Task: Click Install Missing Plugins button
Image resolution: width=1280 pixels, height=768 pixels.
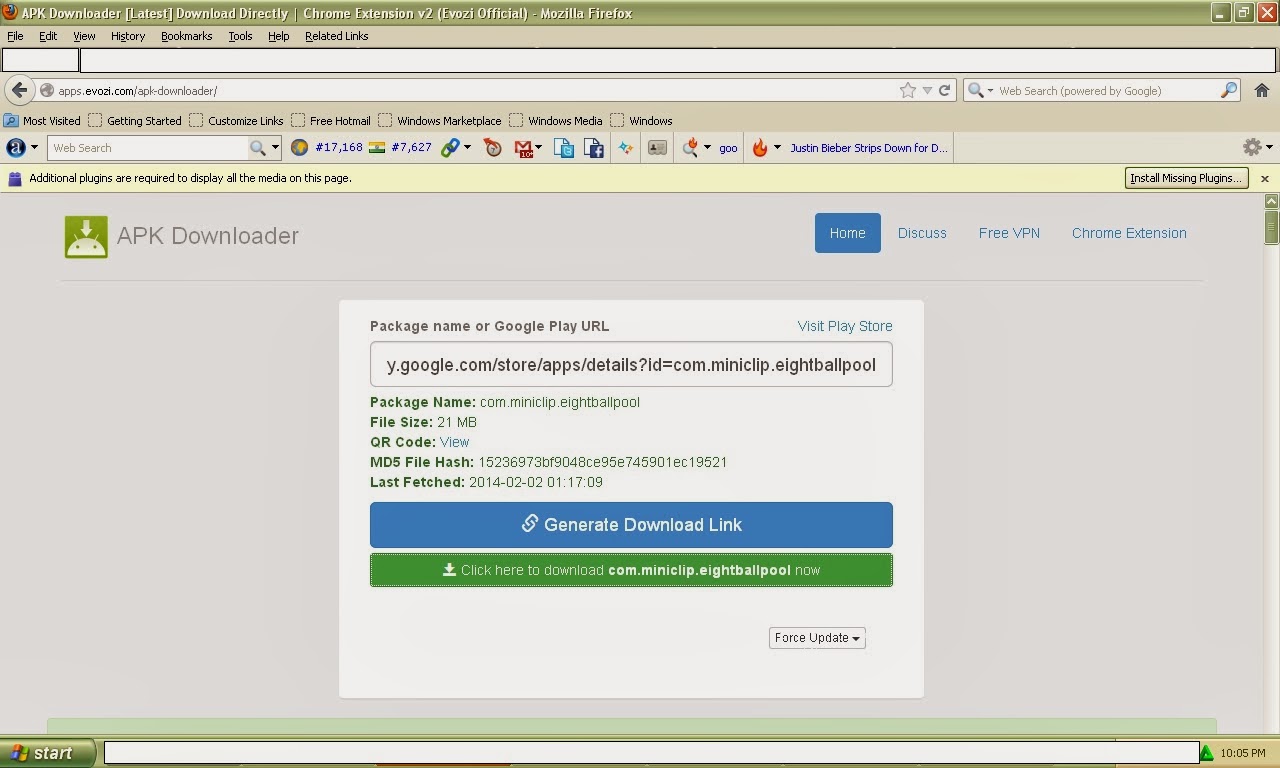Action: [x=1186, y=178]
